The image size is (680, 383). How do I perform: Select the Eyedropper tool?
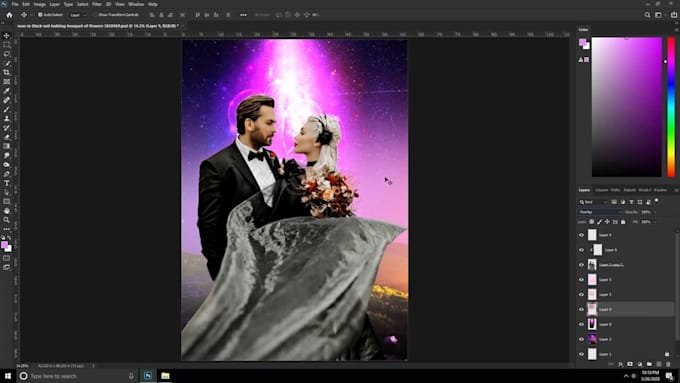coord(7,91)
